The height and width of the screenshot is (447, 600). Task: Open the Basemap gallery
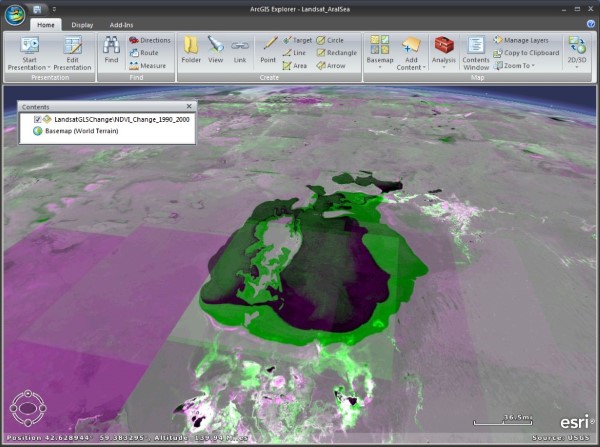point(380,52)
